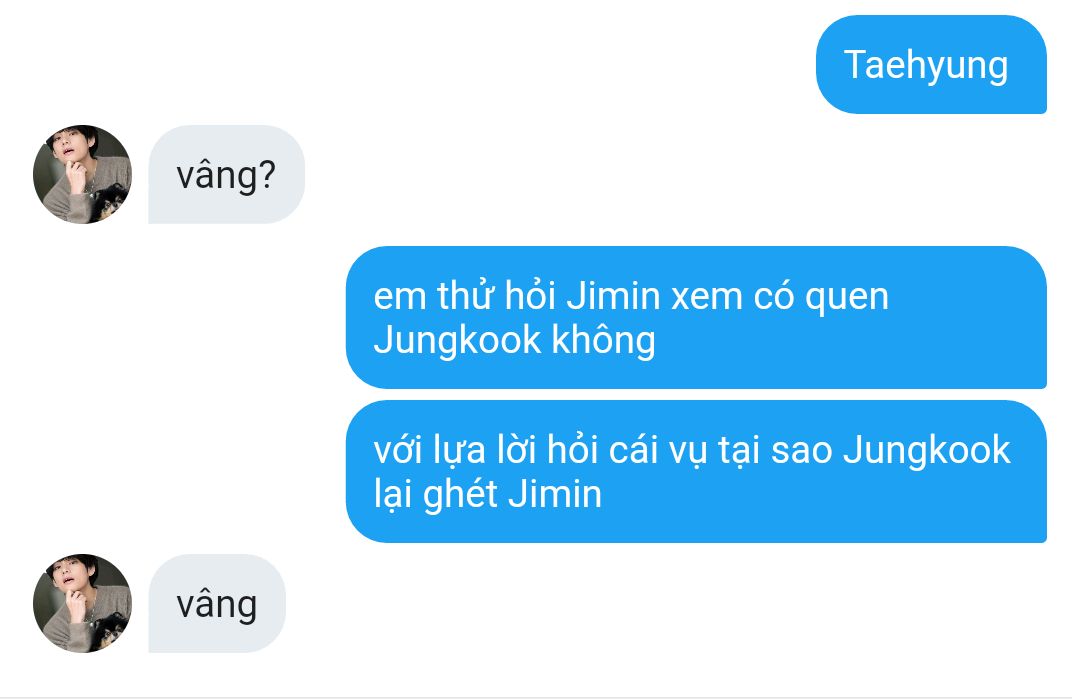
Task: Open the avatar beside the last "vâng" reply
Action: (x=82, y=603)
